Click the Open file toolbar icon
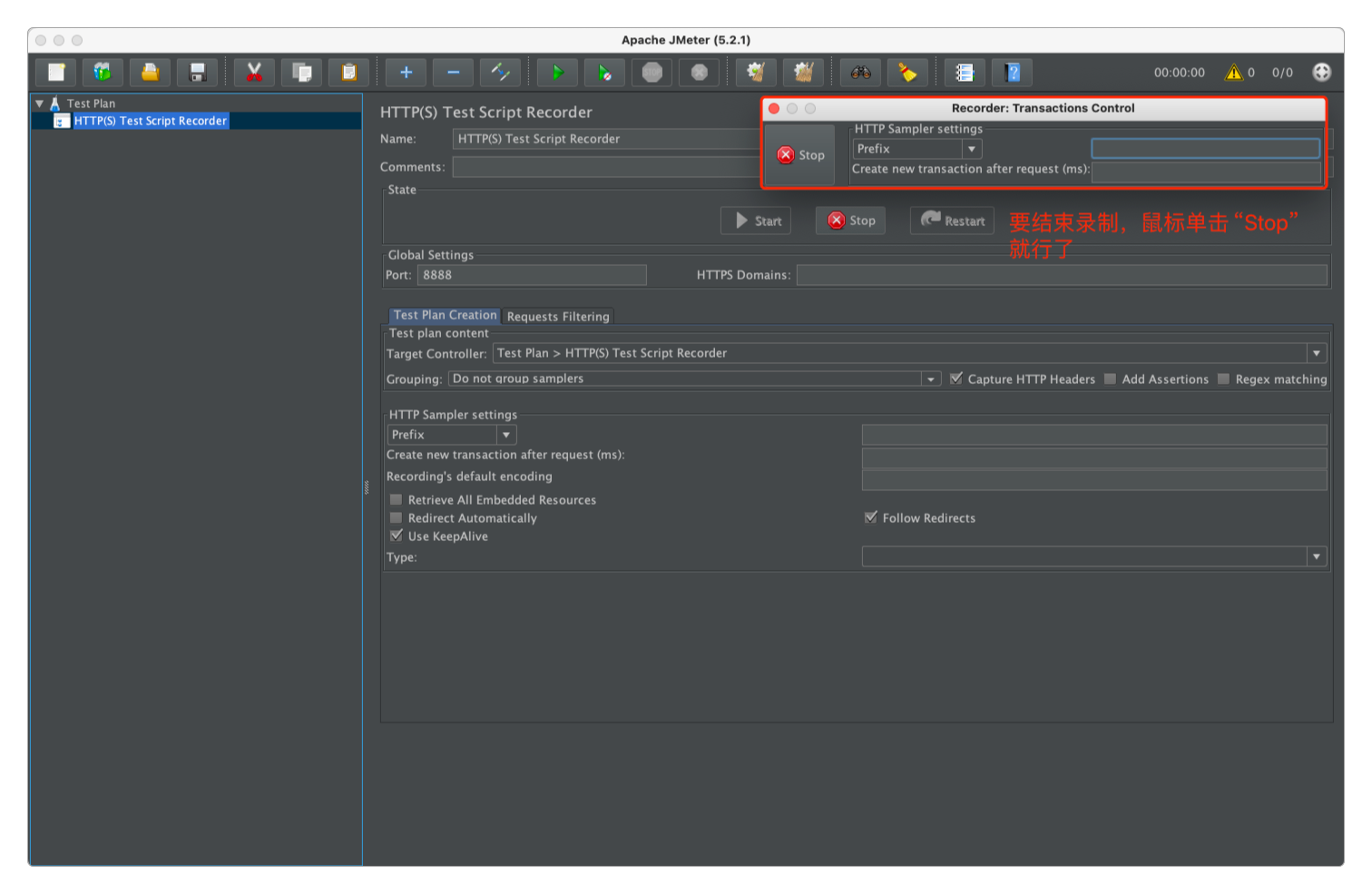Viewport: 1372px width, 894px height. [151, 72]
